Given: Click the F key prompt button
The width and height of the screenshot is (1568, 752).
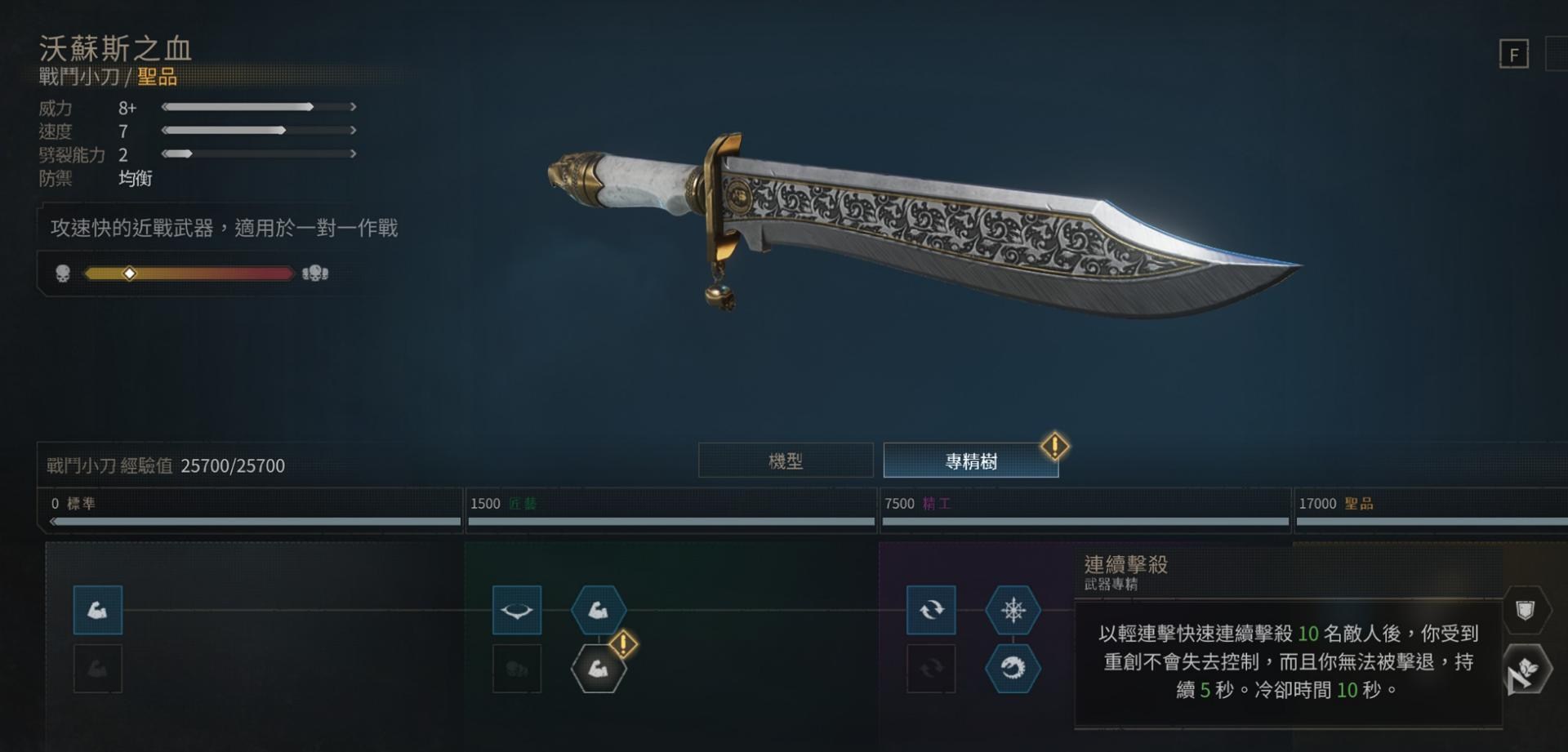Looking at the screenshot, I should tap(1514, 55).
